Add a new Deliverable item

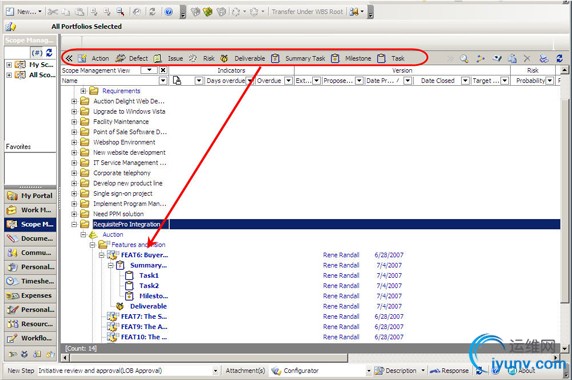[x=243, y=58]
